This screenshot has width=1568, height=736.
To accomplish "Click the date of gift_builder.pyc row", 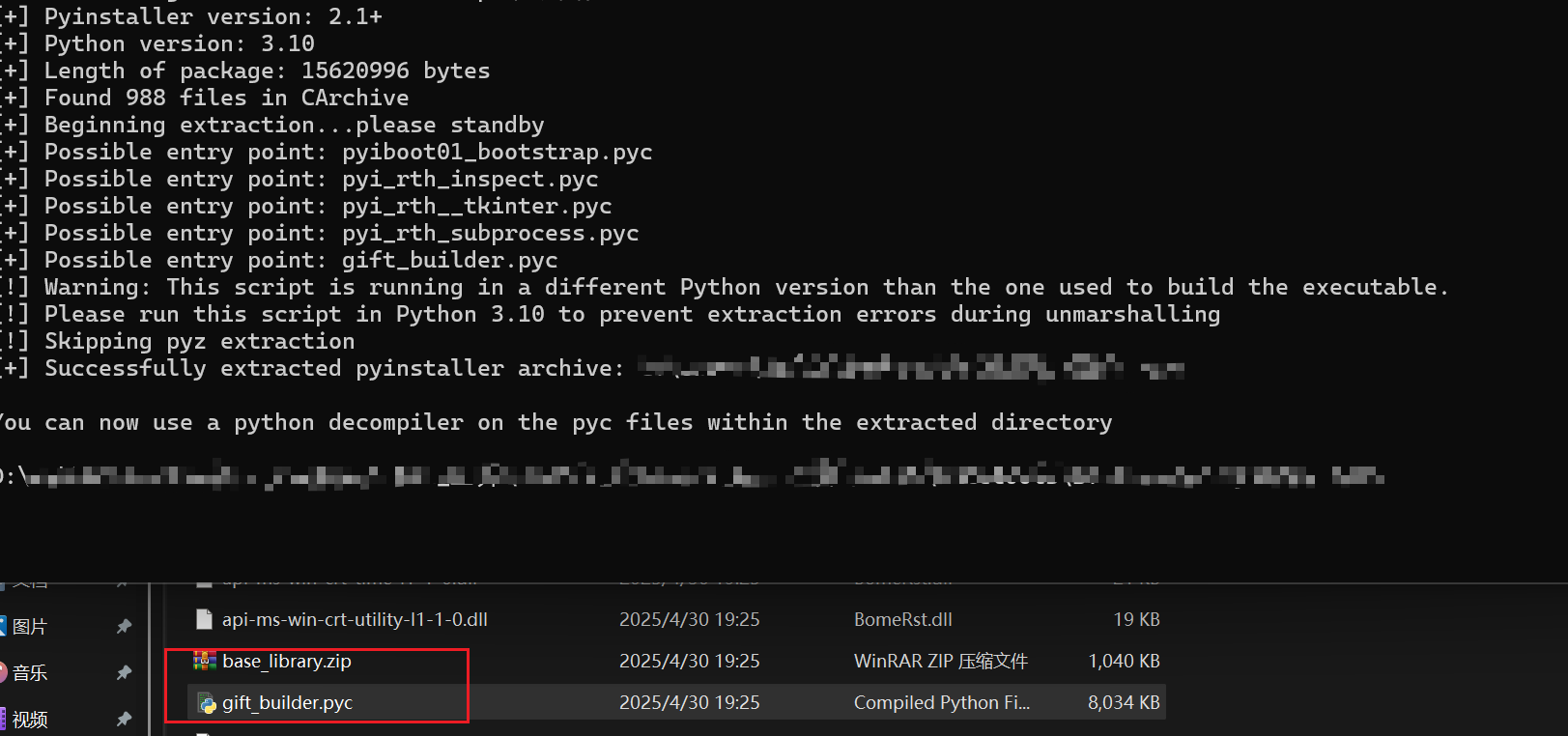I will (690, 703).
